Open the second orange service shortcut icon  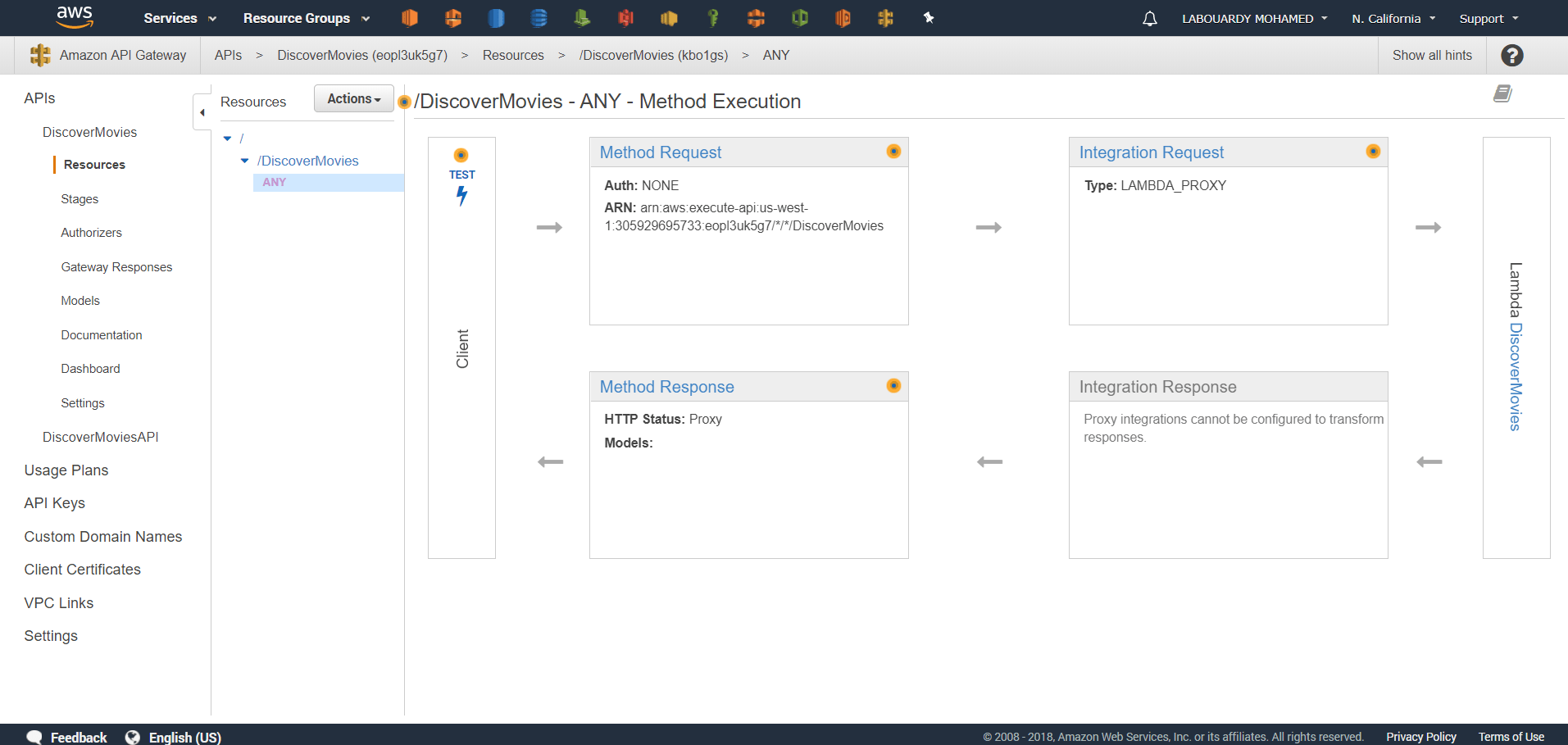coord(453,18)
